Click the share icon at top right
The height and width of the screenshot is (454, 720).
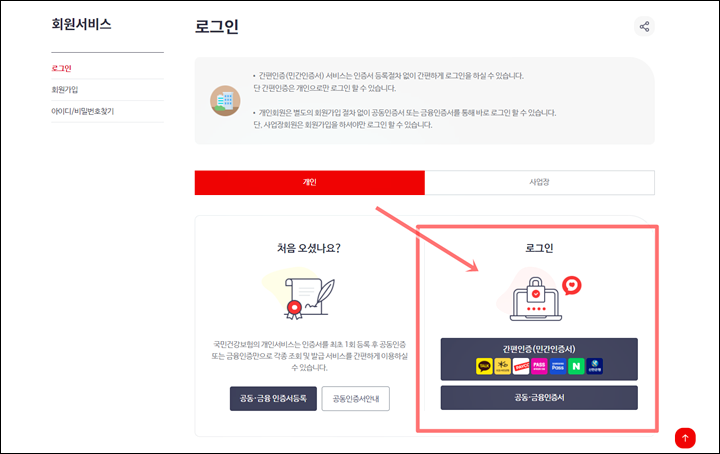coord(644,27)
